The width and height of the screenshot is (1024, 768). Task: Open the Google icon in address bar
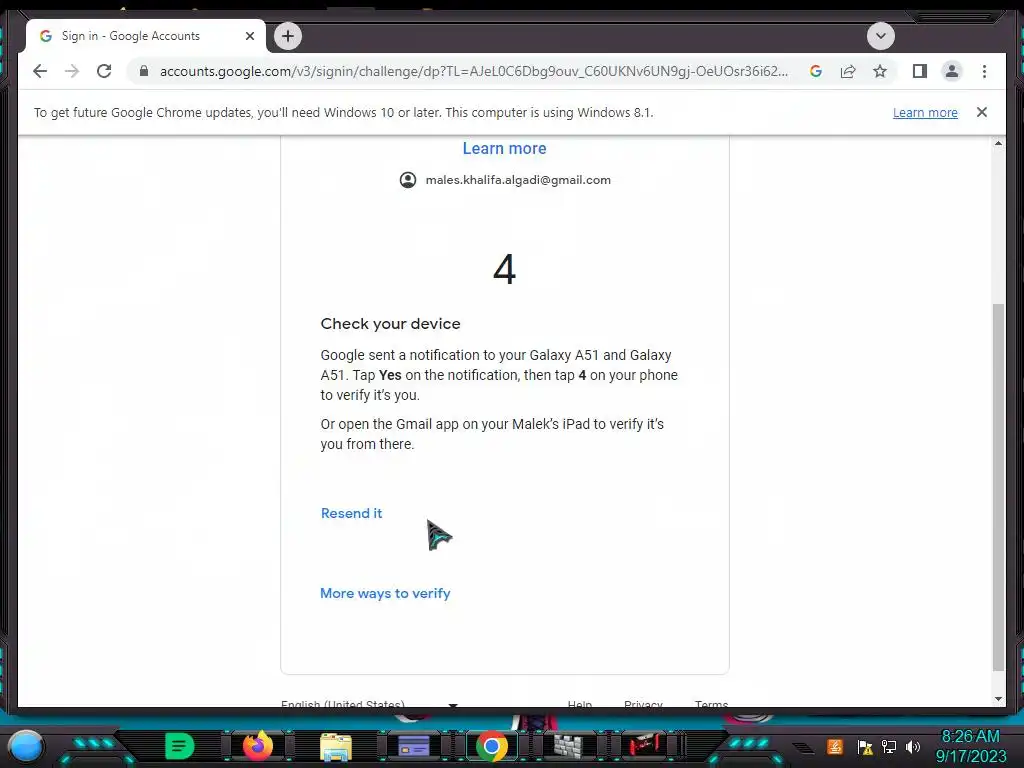(816, 71)
